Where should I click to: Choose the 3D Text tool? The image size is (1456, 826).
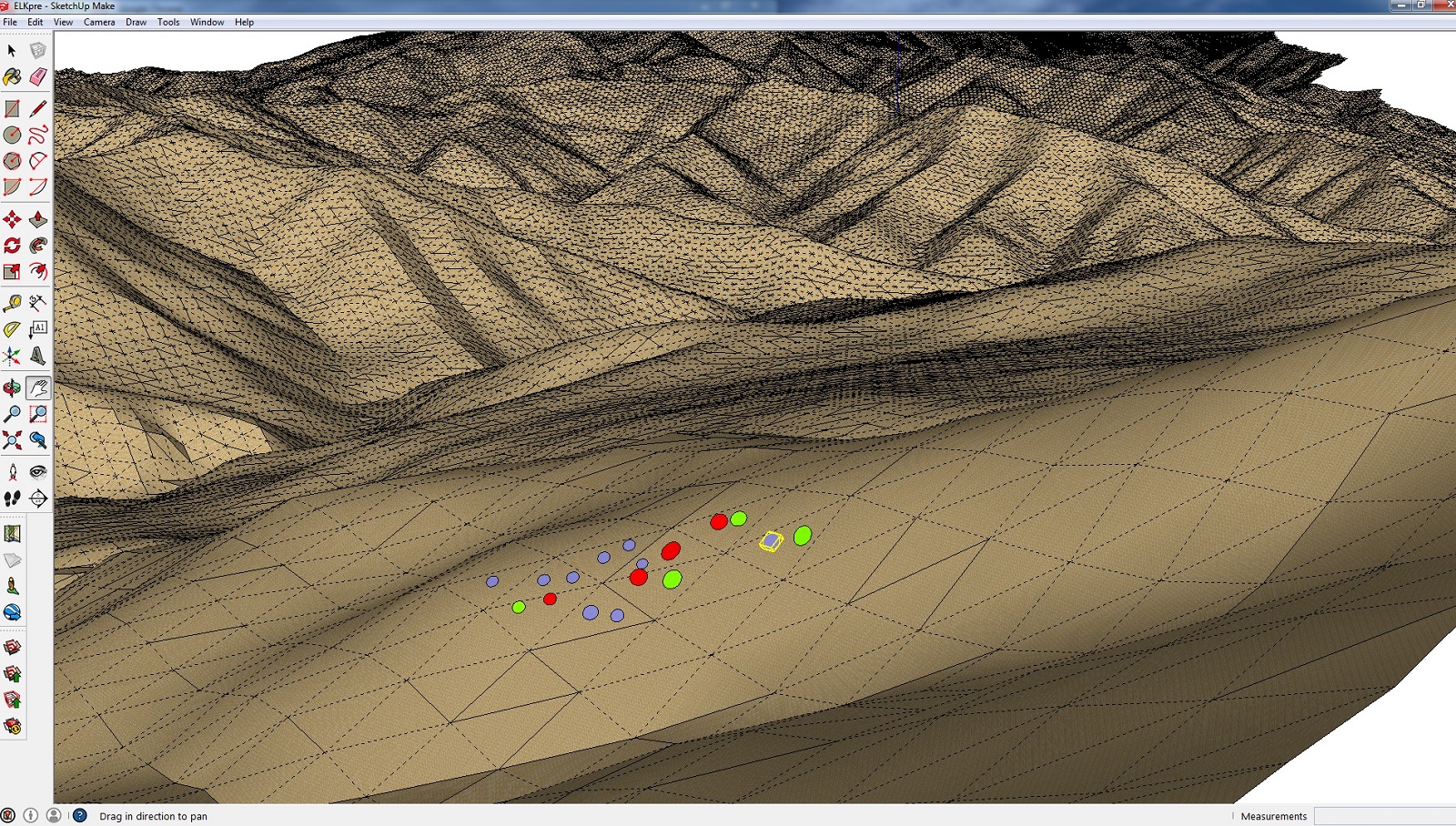click(38, 356)
